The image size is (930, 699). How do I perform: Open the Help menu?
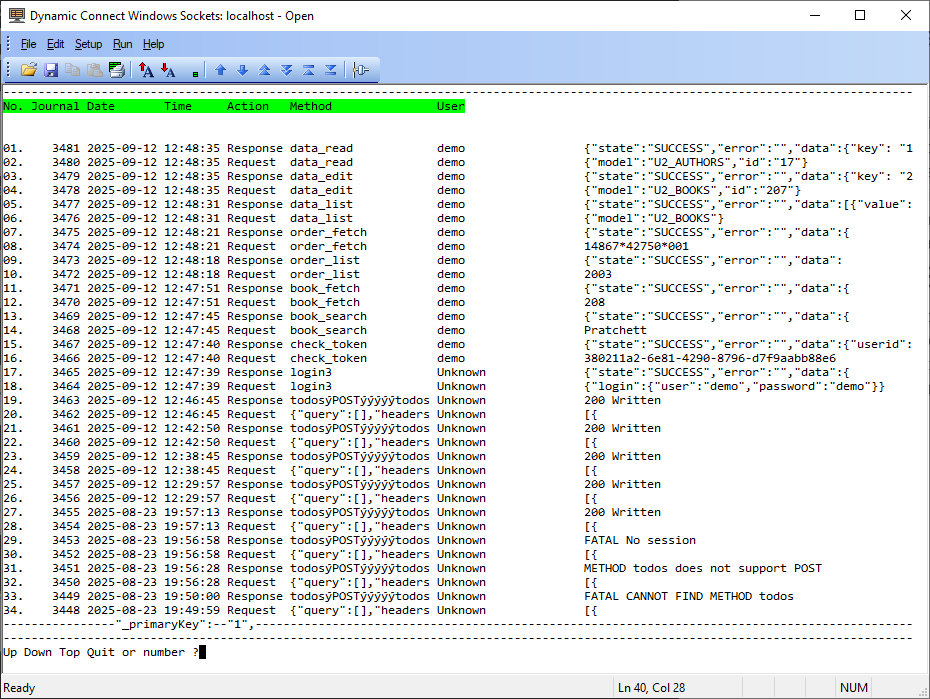coord(153,44)
